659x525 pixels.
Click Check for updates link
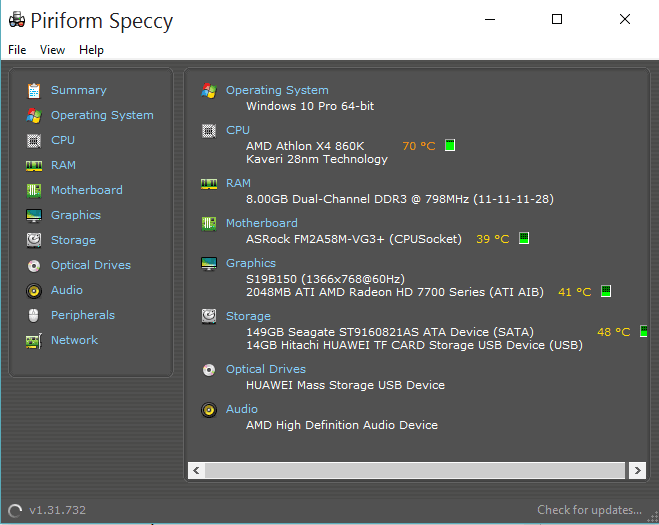589,510
